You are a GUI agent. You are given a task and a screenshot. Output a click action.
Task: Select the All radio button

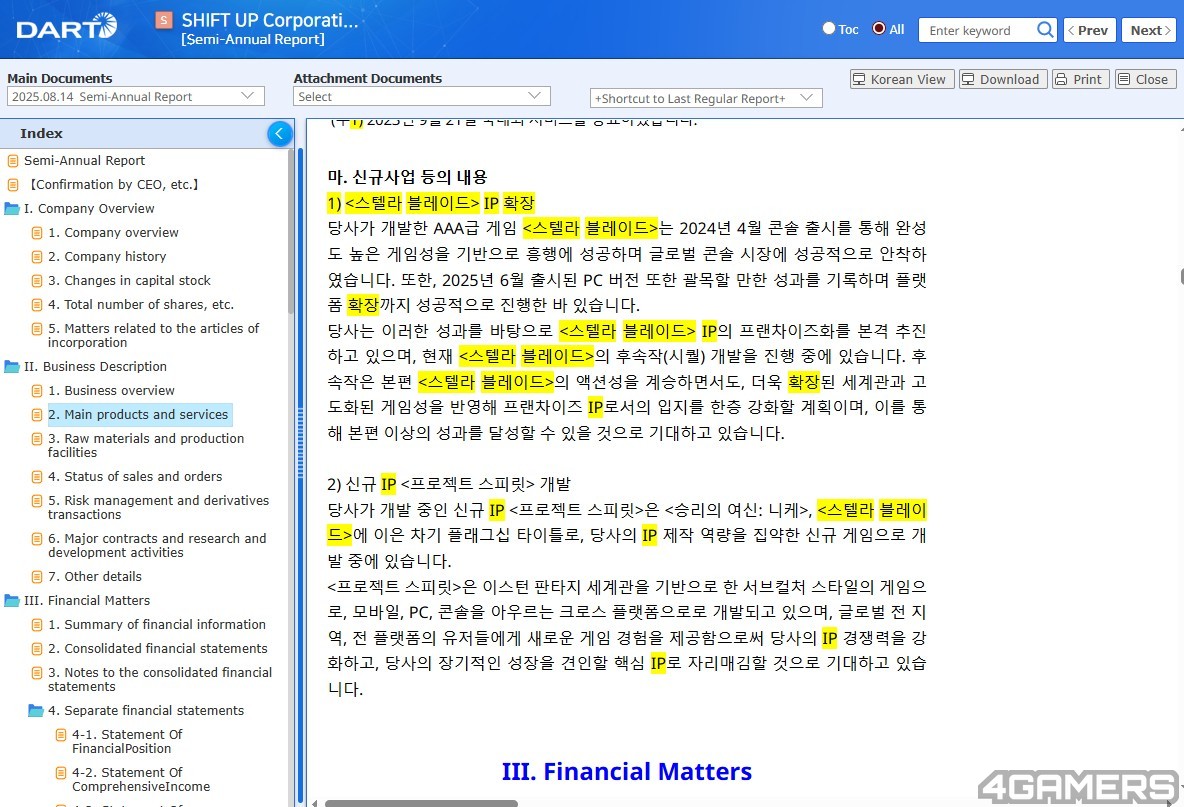pyautogui.click(x=879, y=29)
